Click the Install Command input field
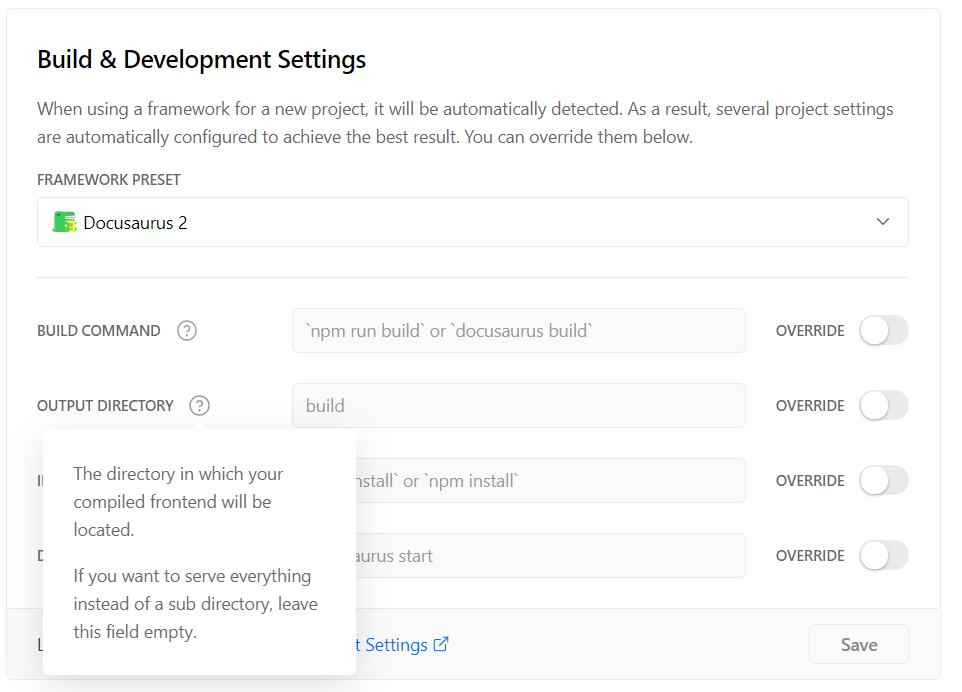 coord(550,480)
